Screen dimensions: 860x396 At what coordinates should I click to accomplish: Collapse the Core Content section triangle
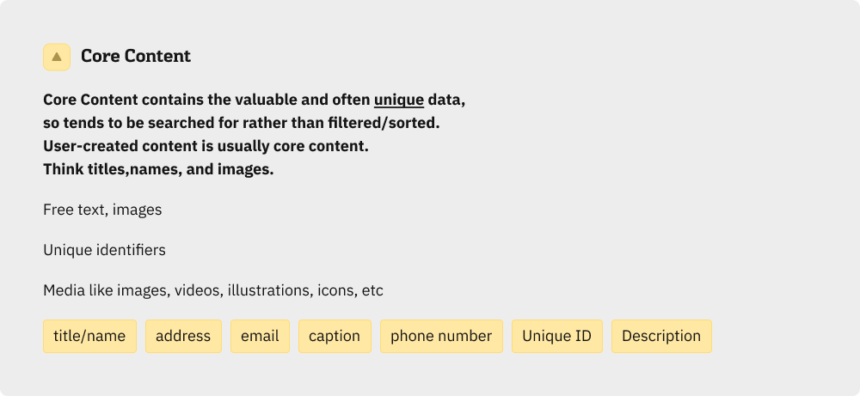coord(57,57)
